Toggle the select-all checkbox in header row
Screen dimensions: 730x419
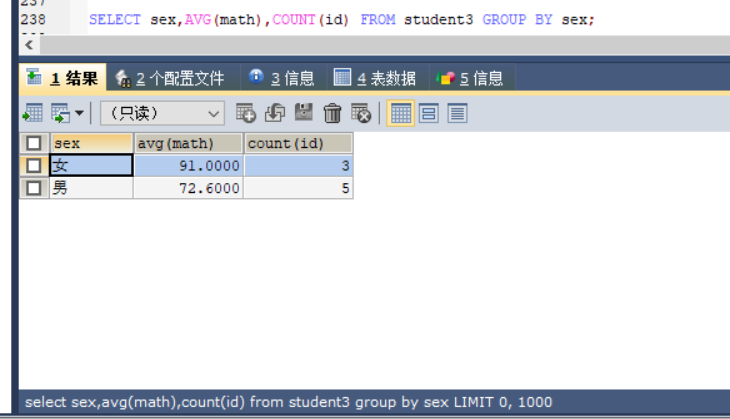click(34, 143)
